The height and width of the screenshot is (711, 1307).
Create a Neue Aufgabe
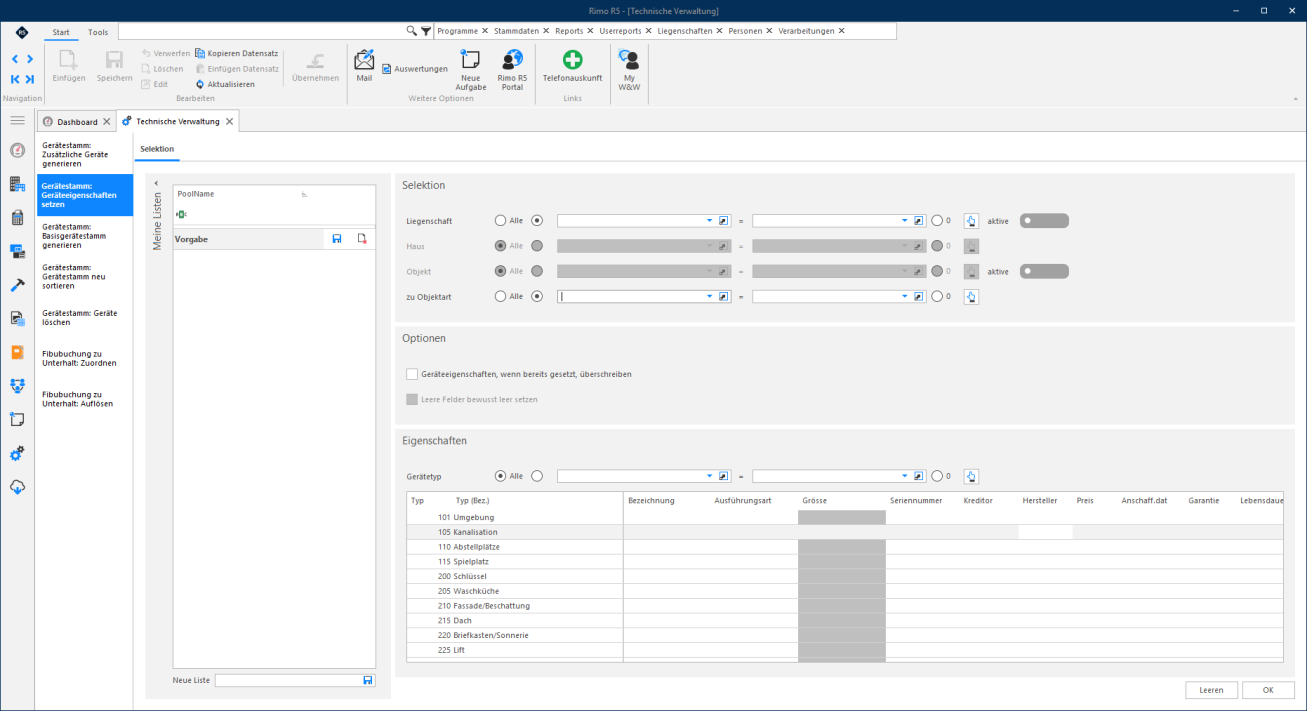coord(470,70)
